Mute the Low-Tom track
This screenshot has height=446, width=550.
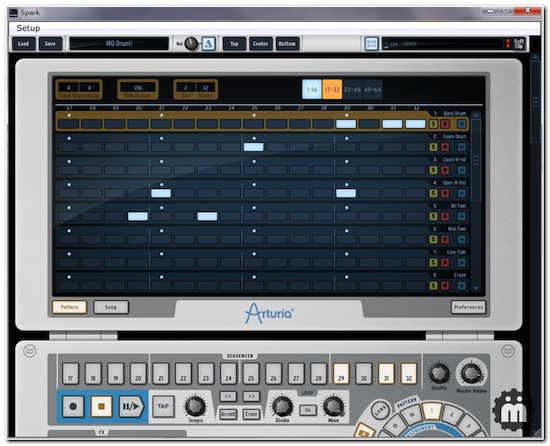[x=445, y=263]
